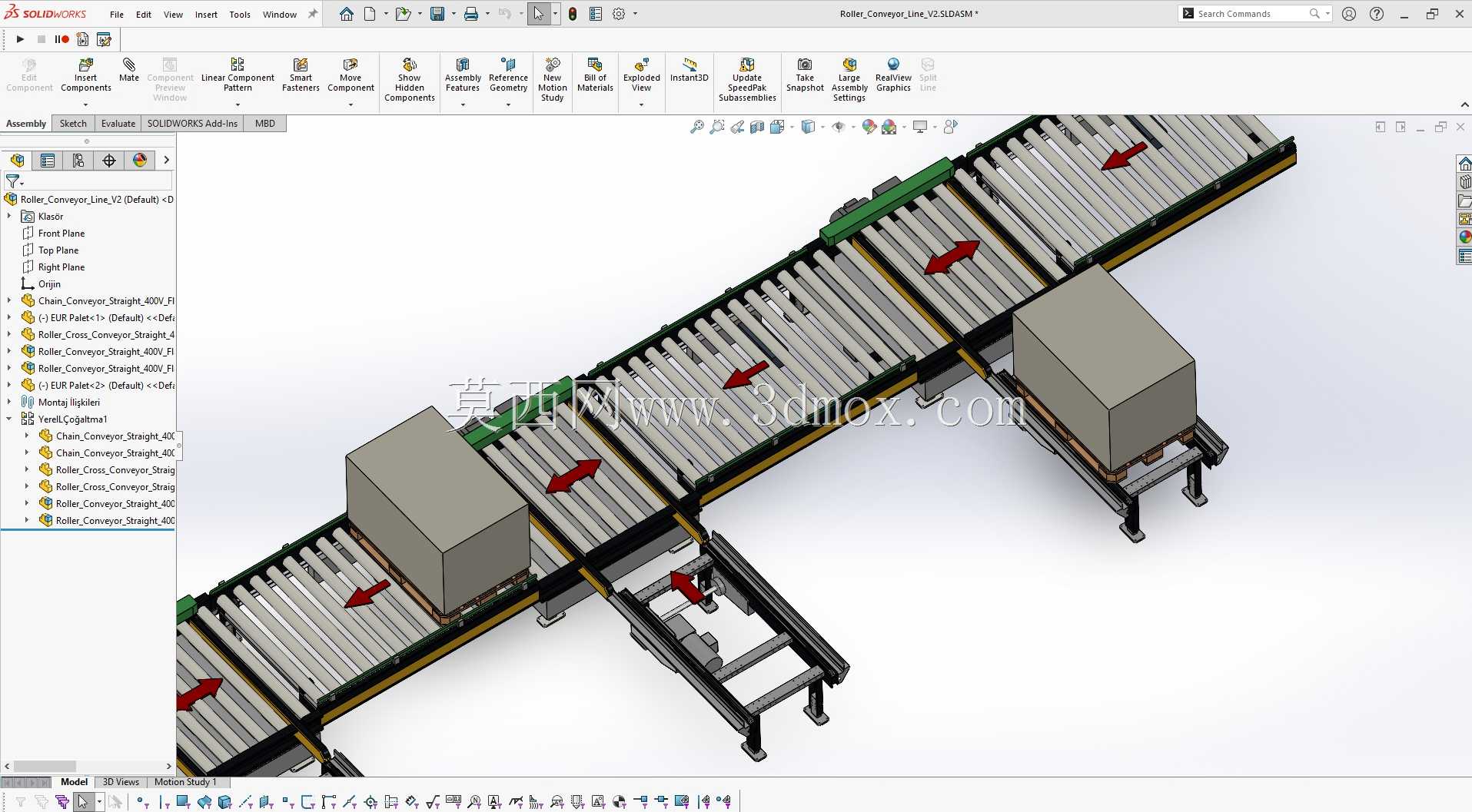Screen dimensions: 1472x812
Task: Open the ConfigurationManager tab icon
Action: (78, 160)
